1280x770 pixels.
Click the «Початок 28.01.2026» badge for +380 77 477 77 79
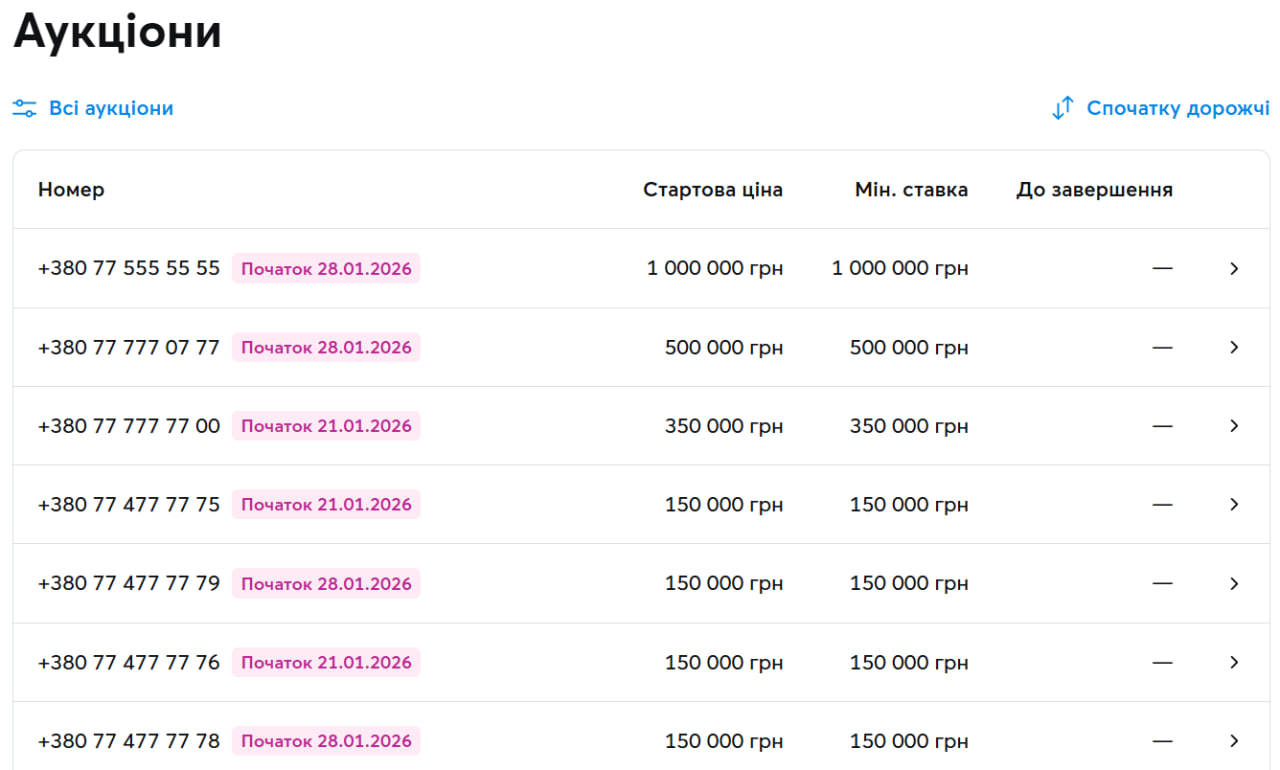click(326, 584)
